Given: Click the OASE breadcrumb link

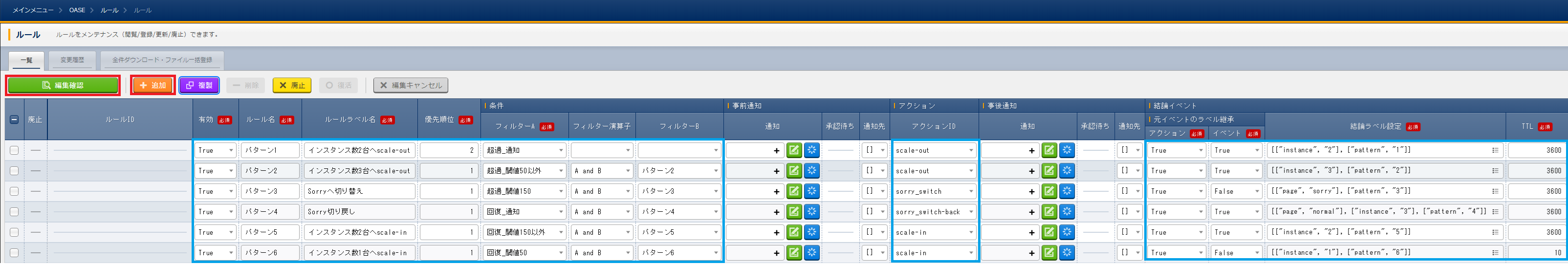Looking at the screenshot, I should 77,10.
